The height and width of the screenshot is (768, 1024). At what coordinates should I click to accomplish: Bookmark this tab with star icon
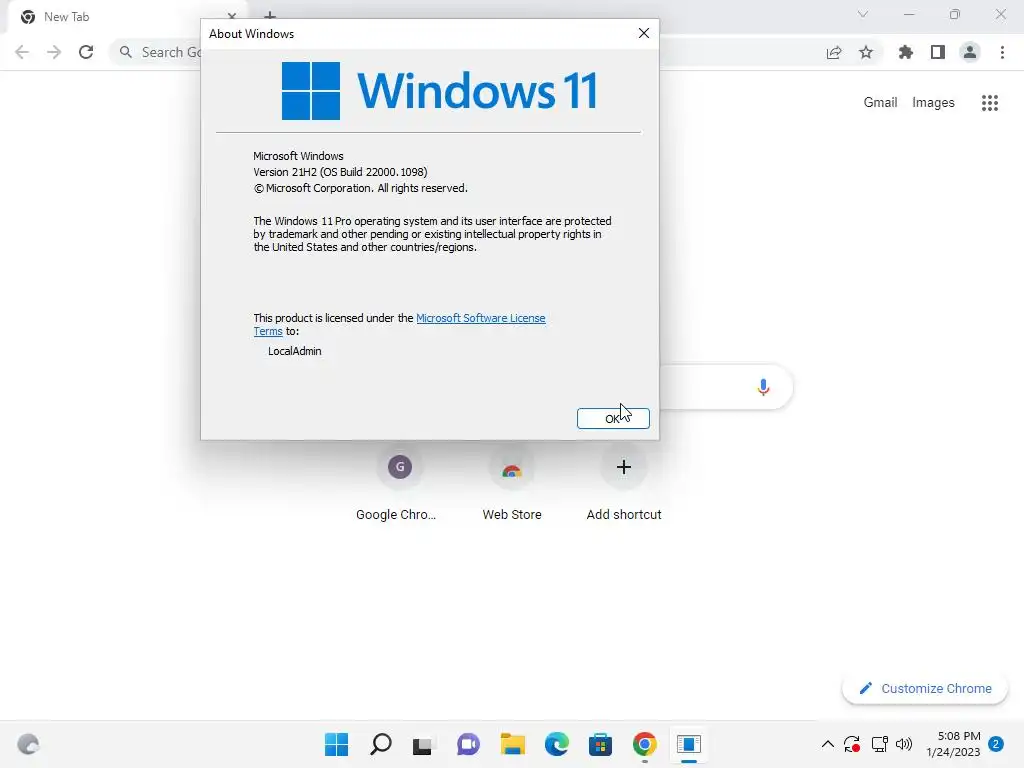pyautogui.click(x=866, y=52)
